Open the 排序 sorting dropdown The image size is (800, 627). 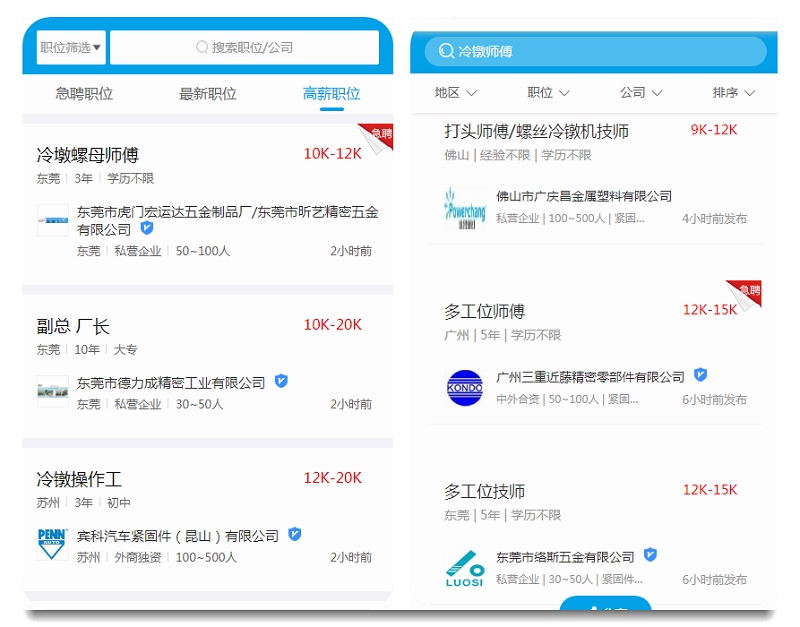(x=731, y=91)
